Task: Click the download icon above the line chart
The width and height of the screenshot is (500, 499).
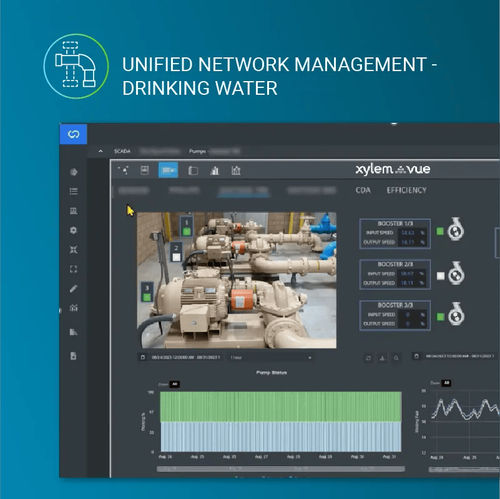Action: pos(382,358)
